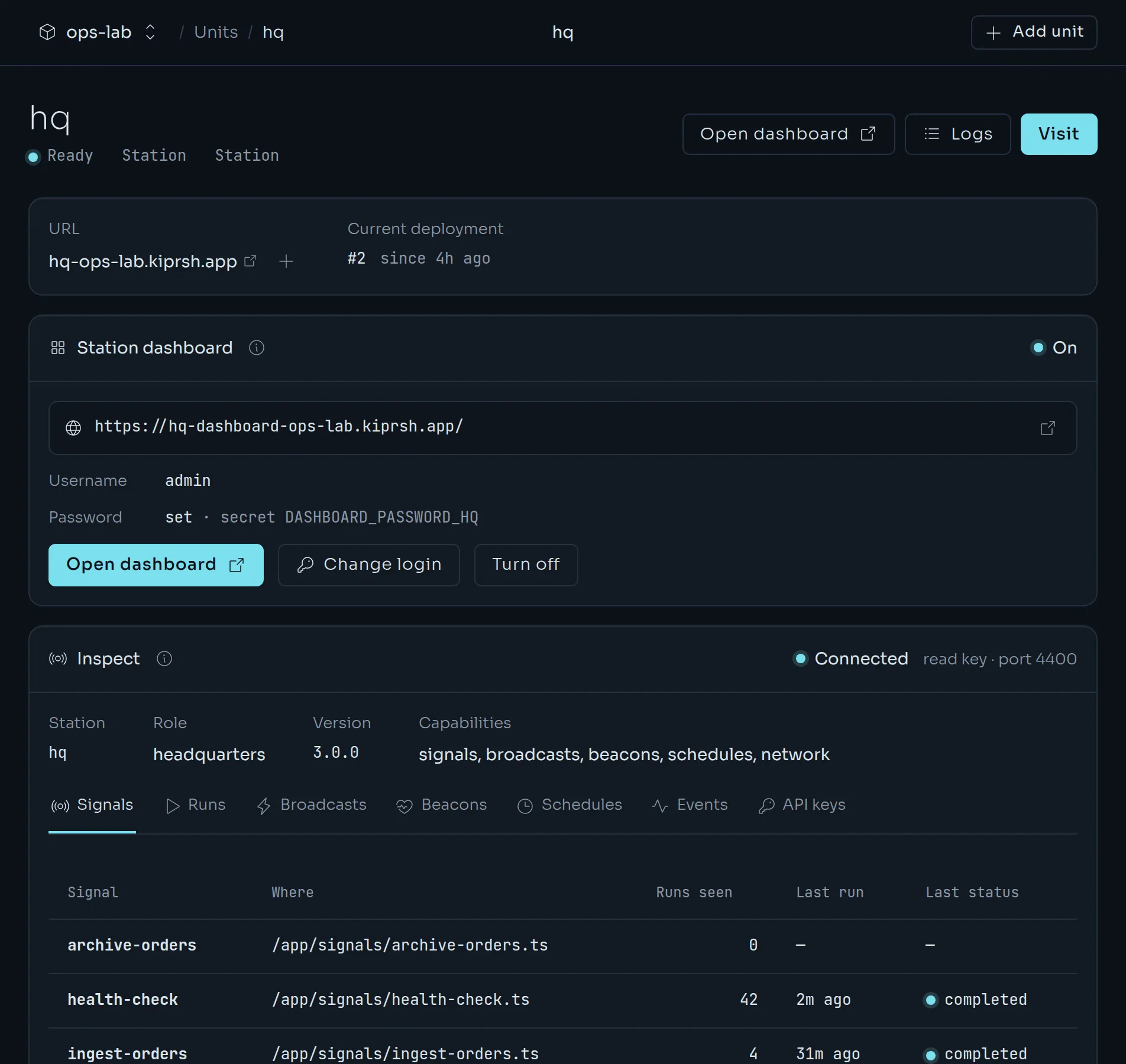Click the On status of Station dashboard
1126x1064 pixels.
1054,348
